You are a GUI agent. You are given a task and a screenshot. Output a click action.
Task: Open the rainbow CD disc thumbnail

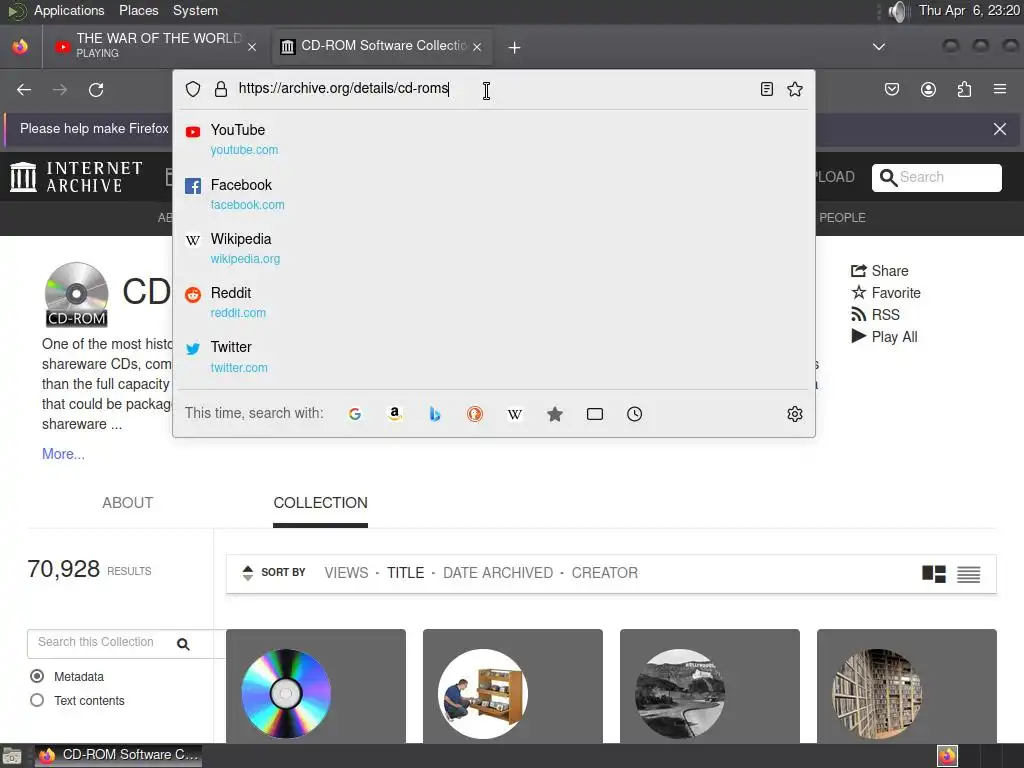286,693
